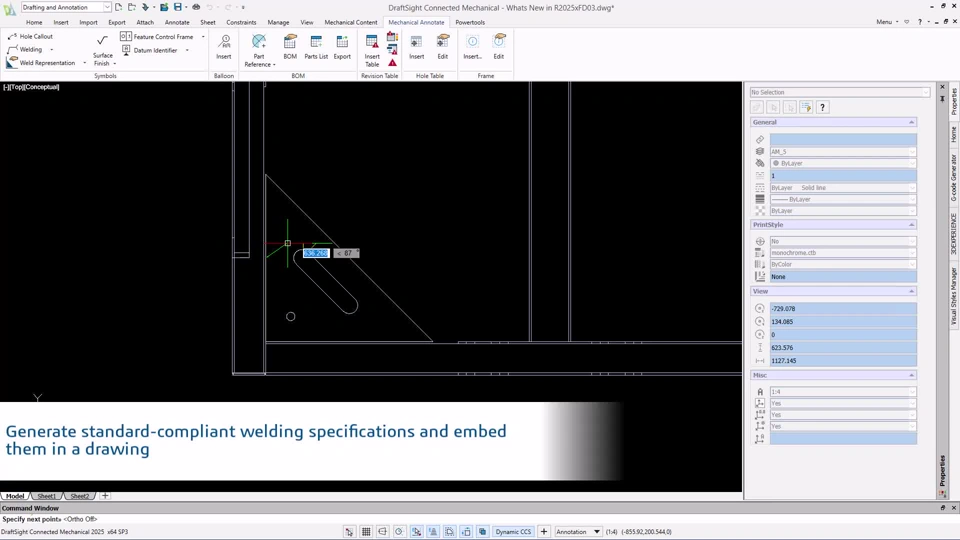
Task: Click the Save icon in quick access toolbar
Action: (x=178, y=7)
